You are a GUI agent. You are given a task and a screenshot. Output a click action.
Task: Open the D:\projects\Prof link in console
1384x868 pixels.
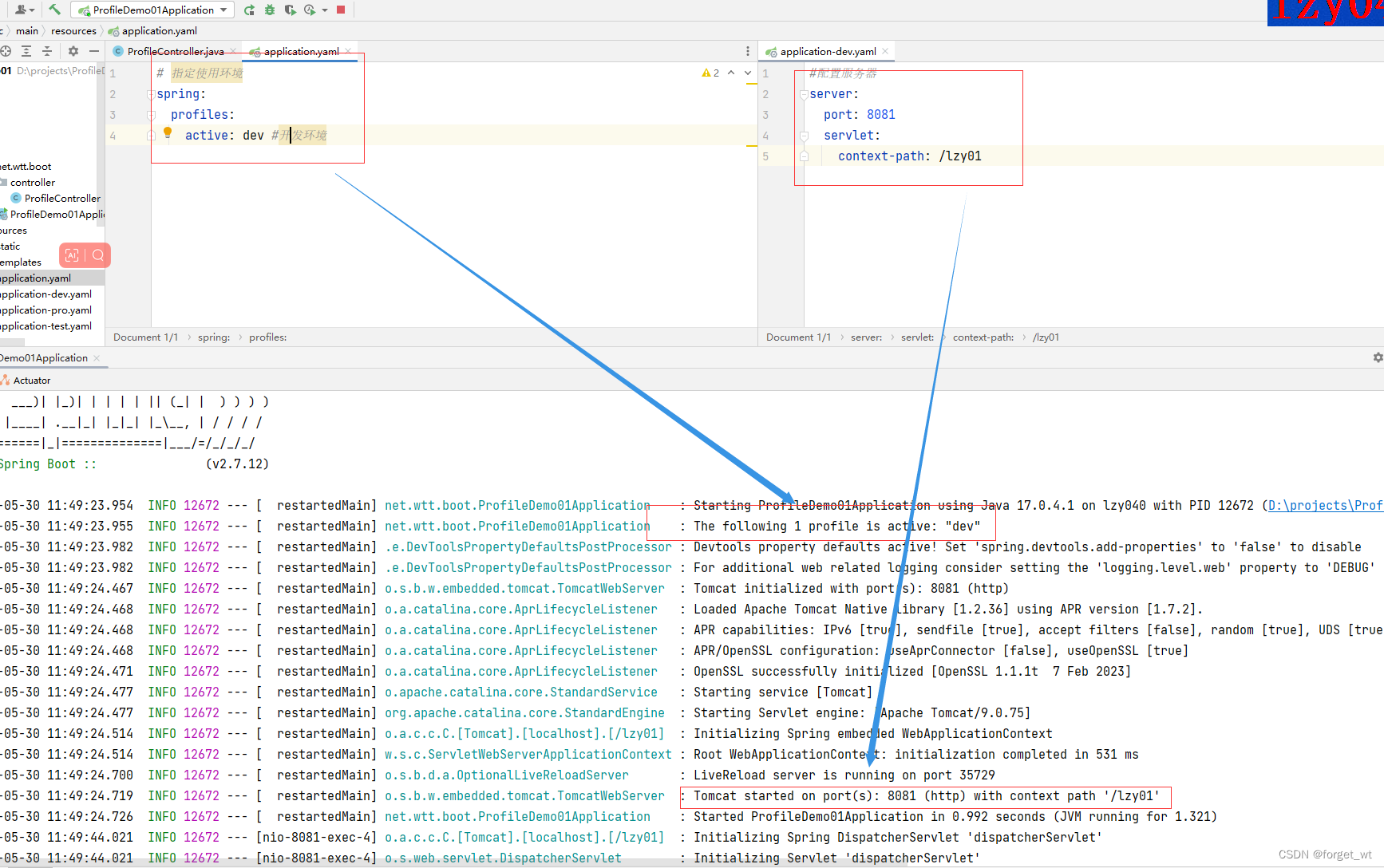(x=1325, y=505)
